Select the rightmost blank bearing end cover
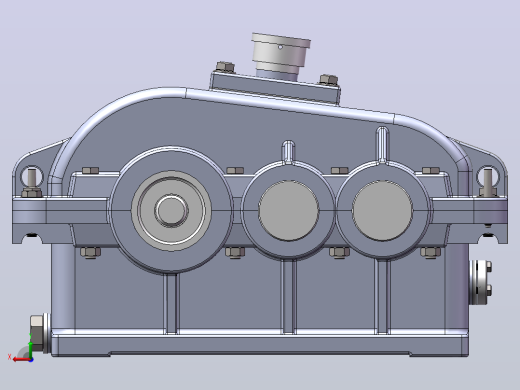This screenshot has width=520, height=390. (382, 210)
